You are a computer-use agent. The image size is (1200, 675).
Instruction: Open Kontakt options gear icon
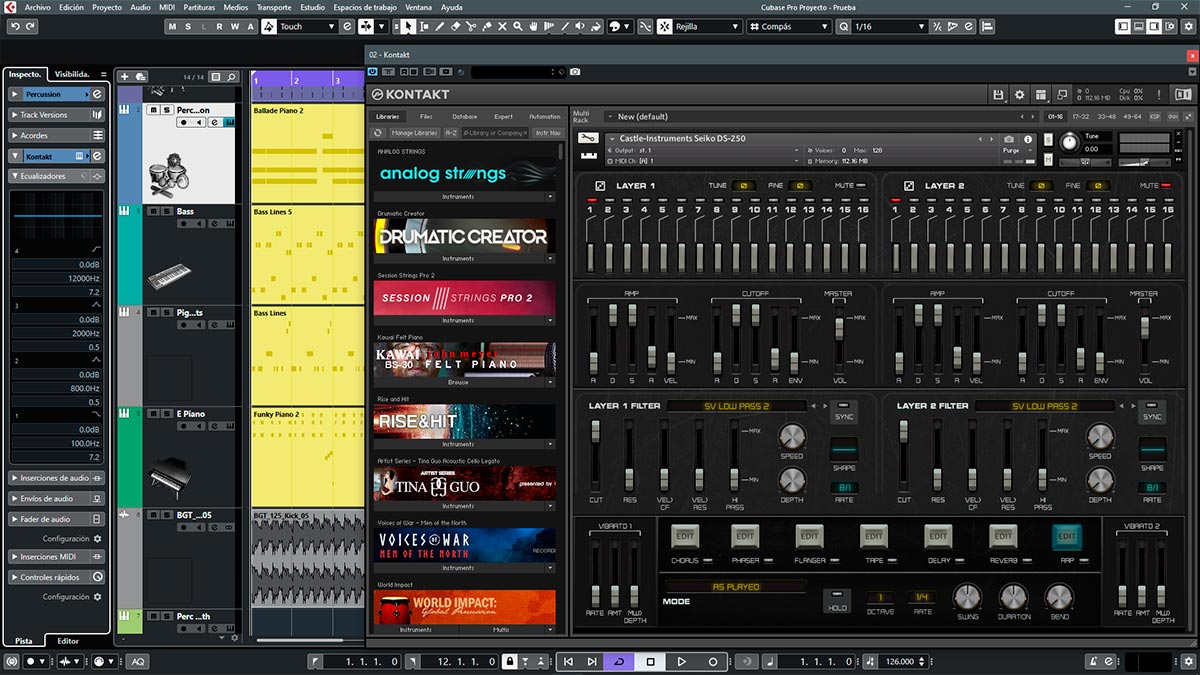[x=1020, y=94]
